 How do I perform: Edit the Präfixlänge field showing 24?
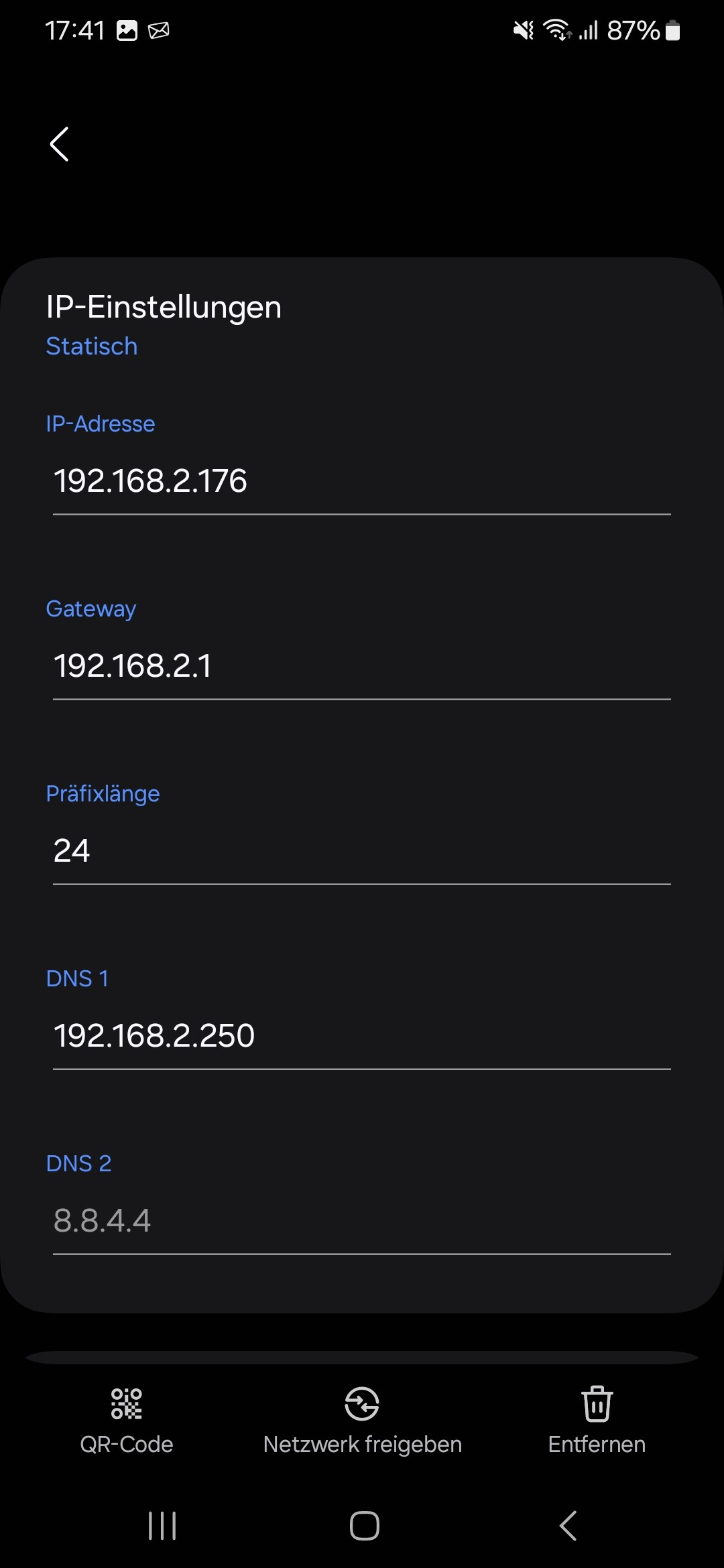362,851
